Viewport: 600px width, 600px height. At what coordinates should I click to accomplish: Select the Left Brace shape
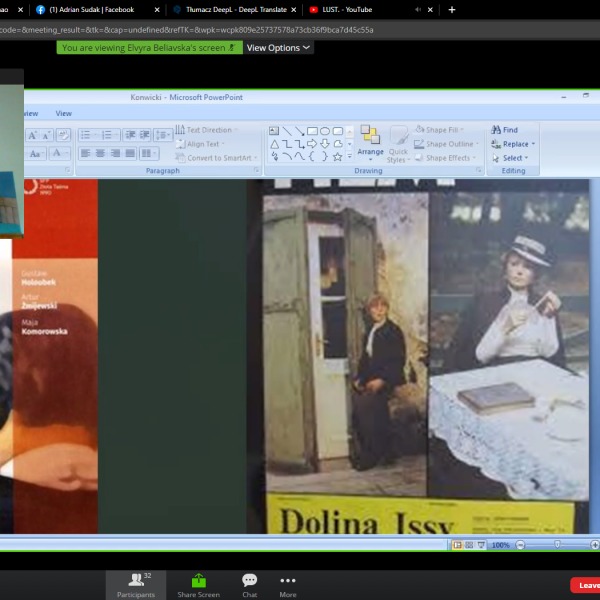pyautogui.click(x=312, y=157)
